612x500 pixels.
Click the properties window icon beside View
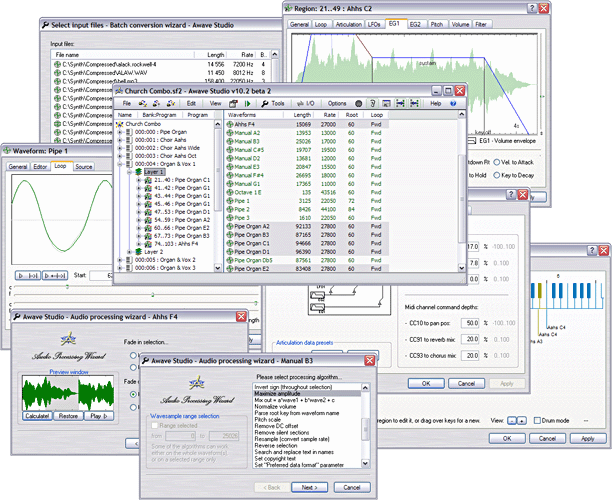pos(233,103)
